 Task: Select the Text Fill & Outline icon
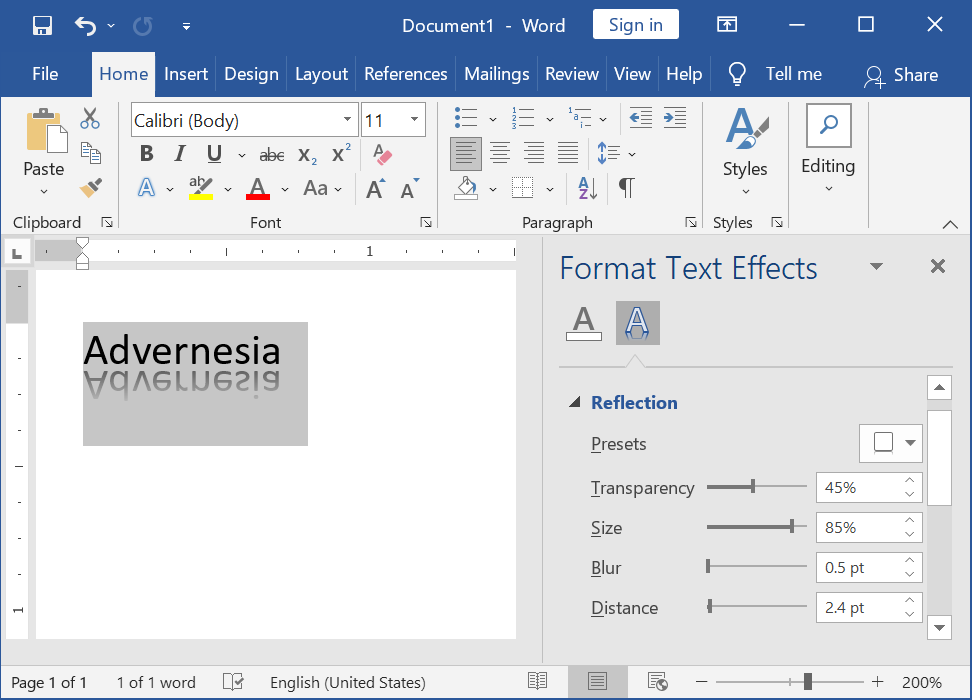pyautogui.click(x=583, y=323)
